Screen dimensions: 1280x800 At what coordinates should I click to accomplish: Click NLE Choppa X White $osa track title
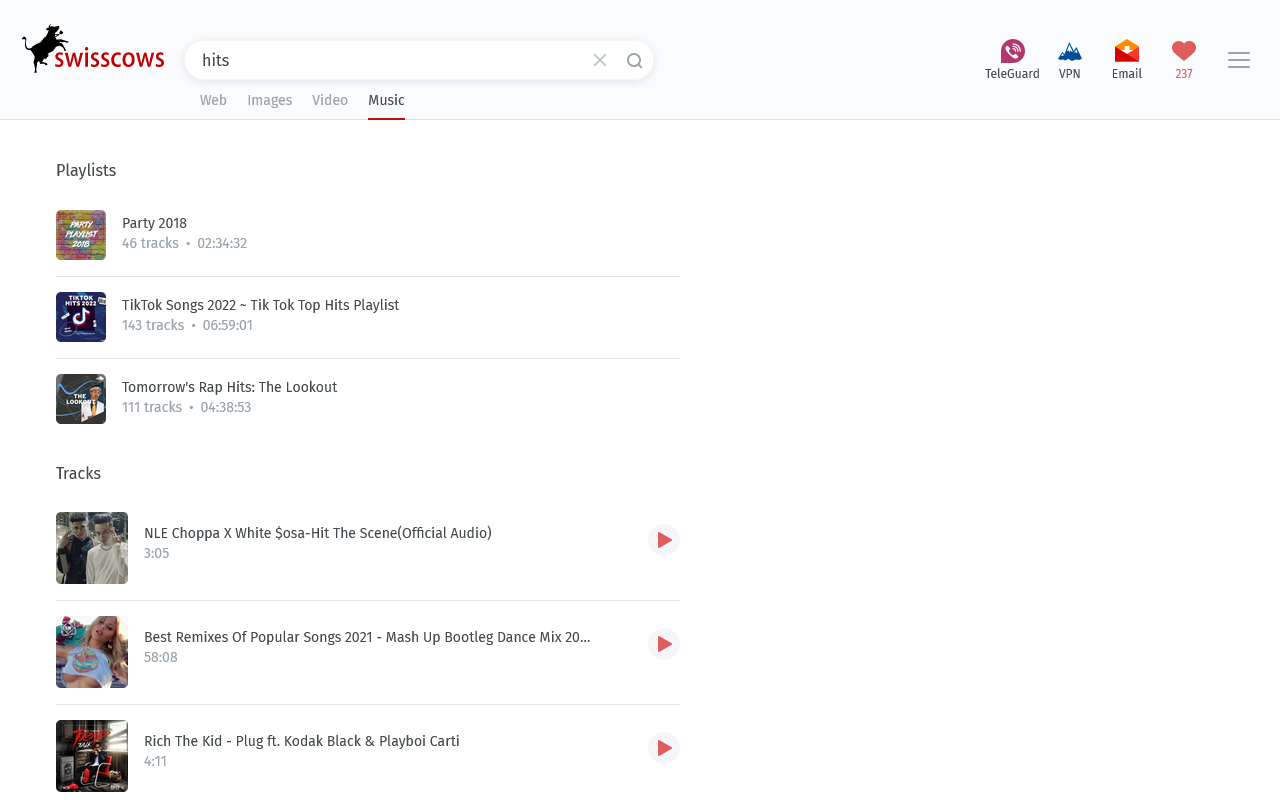318,534
